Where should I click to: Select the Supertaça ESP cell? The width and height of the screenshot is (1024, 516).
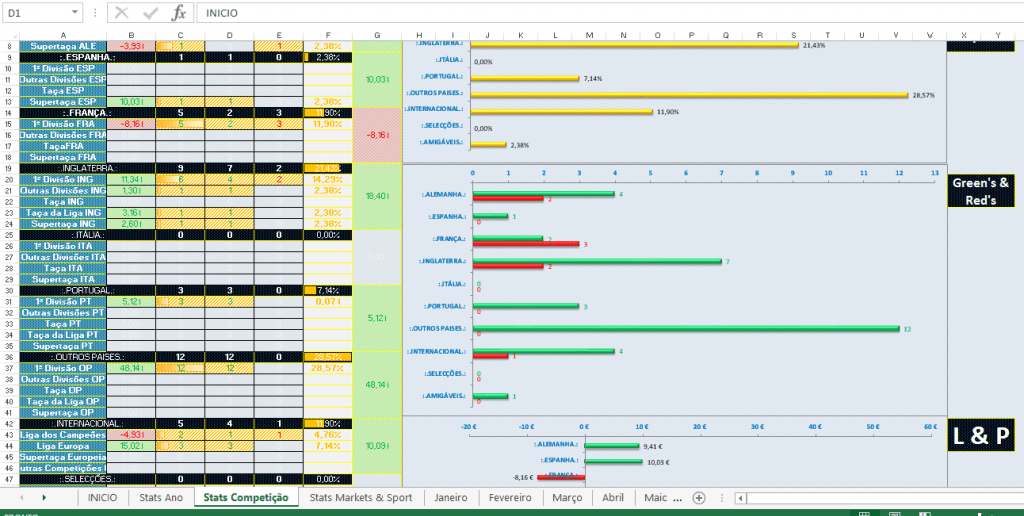63,102
